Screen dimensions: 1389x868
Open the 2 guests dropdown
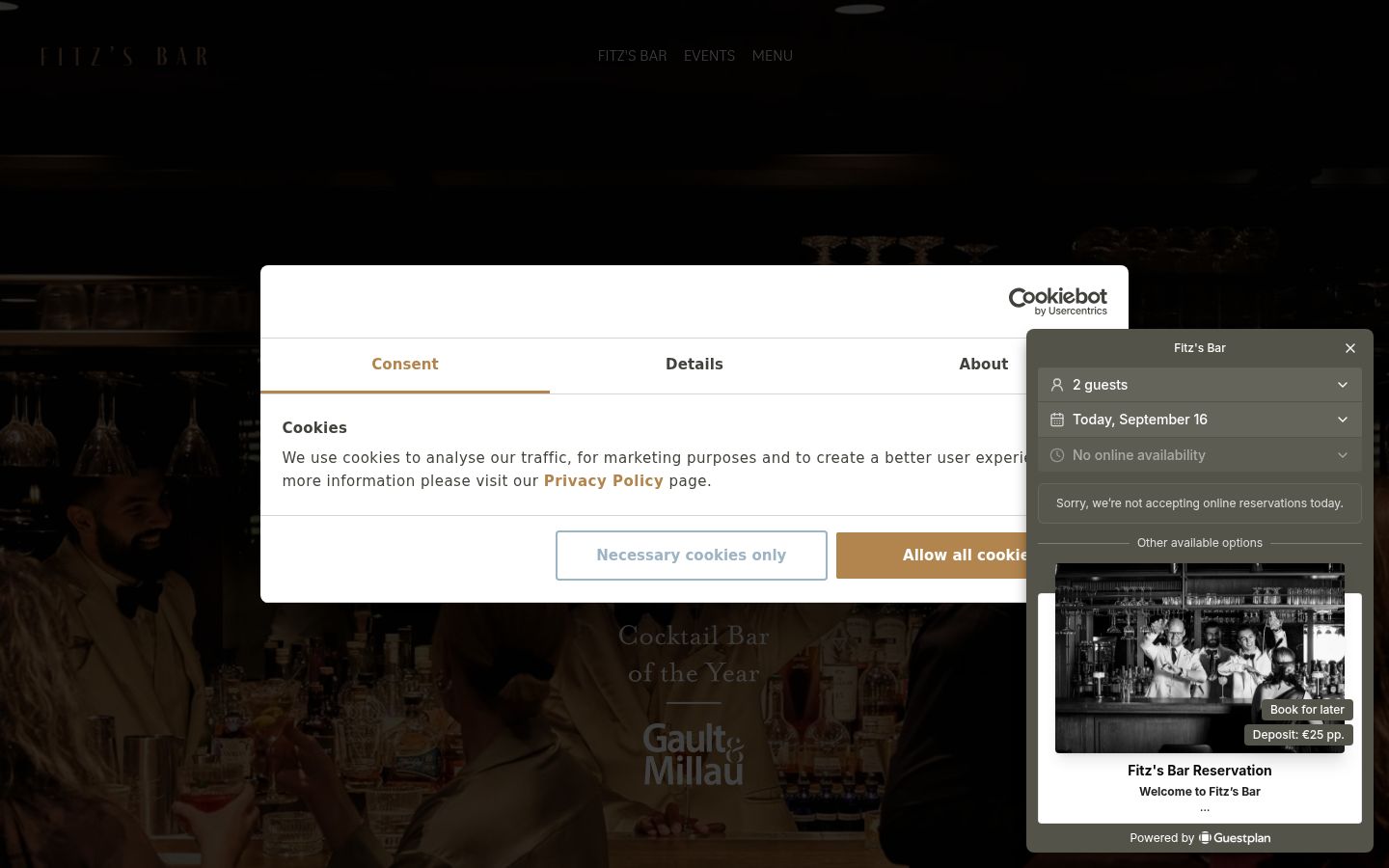pos(1200,385)
